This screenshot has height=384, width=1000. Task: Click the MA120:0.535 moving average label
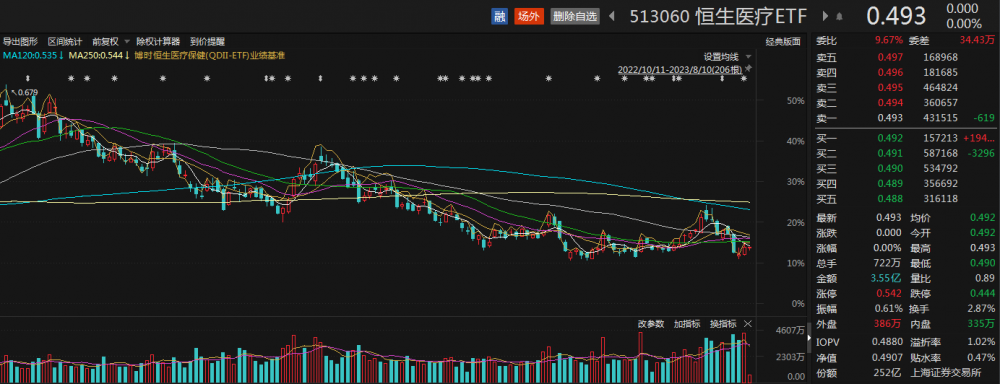tap(33, 55)
